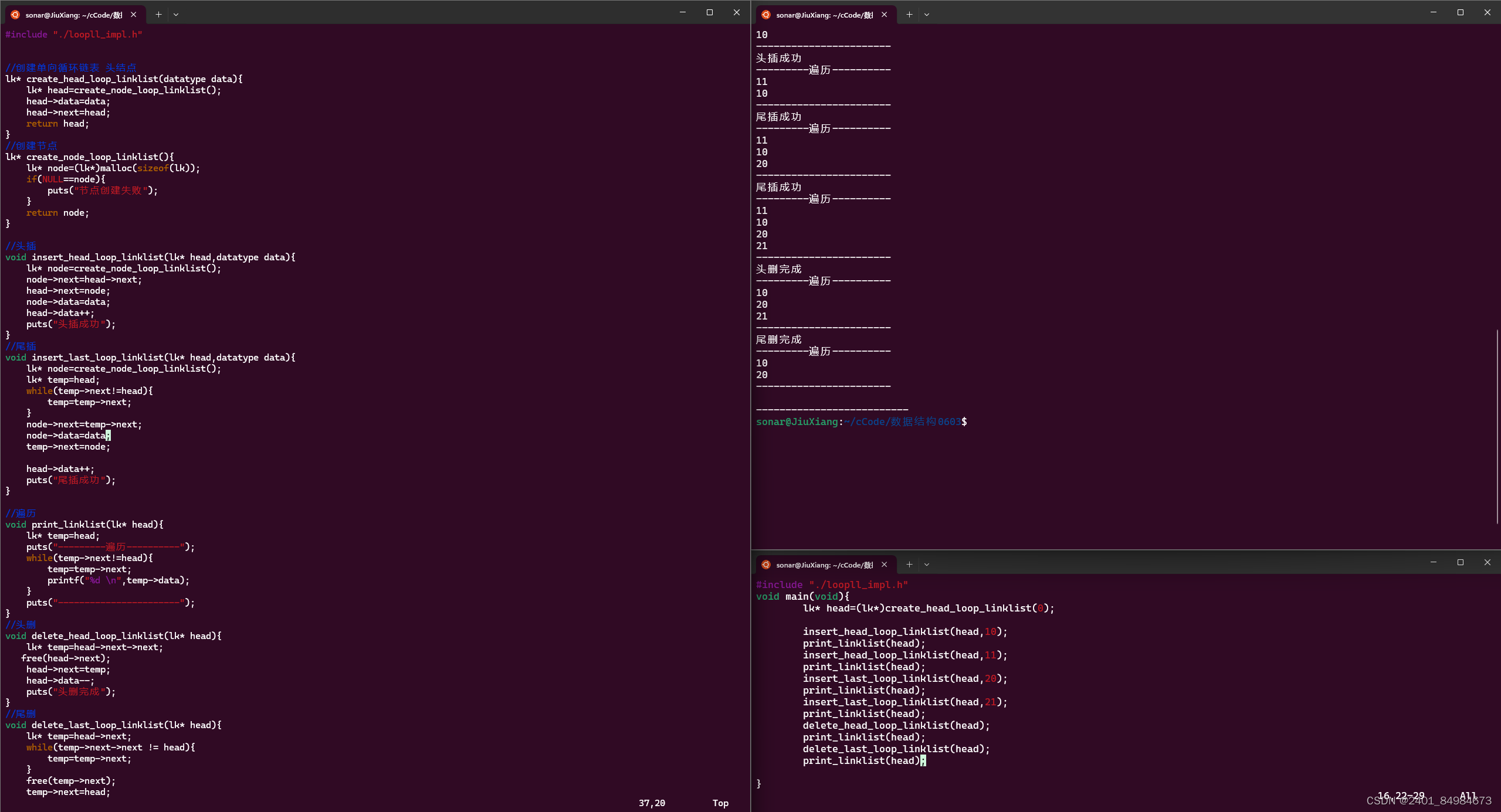Click Ubuntu icon on bottom-right terminal tab

[766, 565]
